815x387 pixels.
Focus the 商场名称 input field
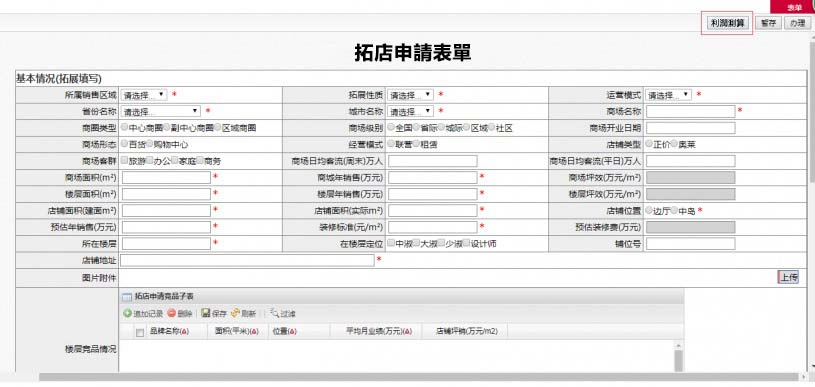690,111
